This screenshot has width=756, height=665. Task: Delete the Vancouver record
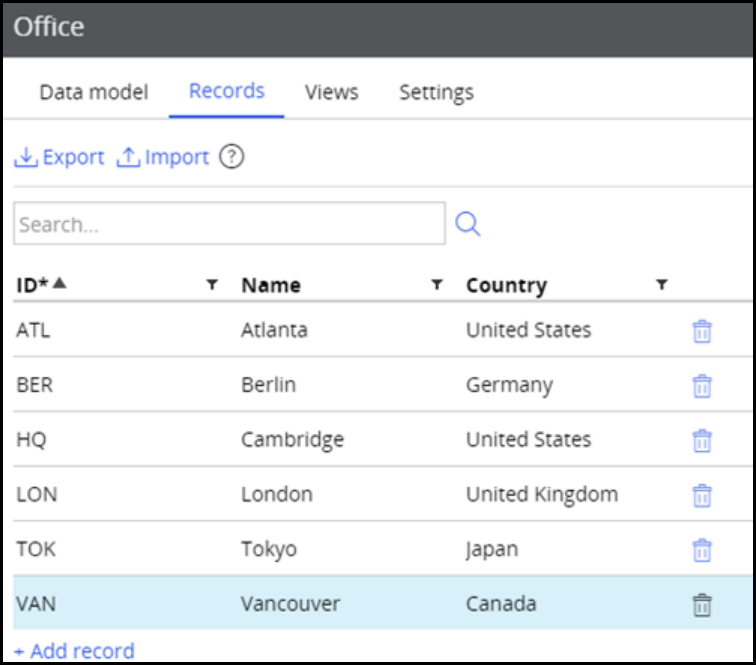point(702,604)
